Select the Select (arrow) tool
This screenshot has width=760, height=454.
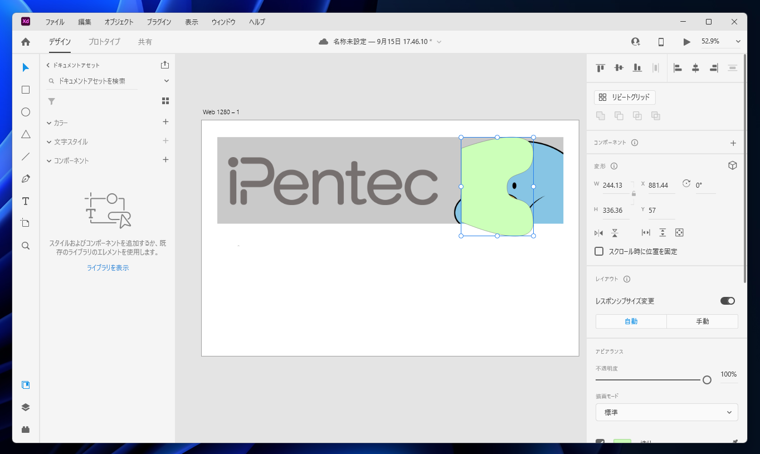coord(26,67)
